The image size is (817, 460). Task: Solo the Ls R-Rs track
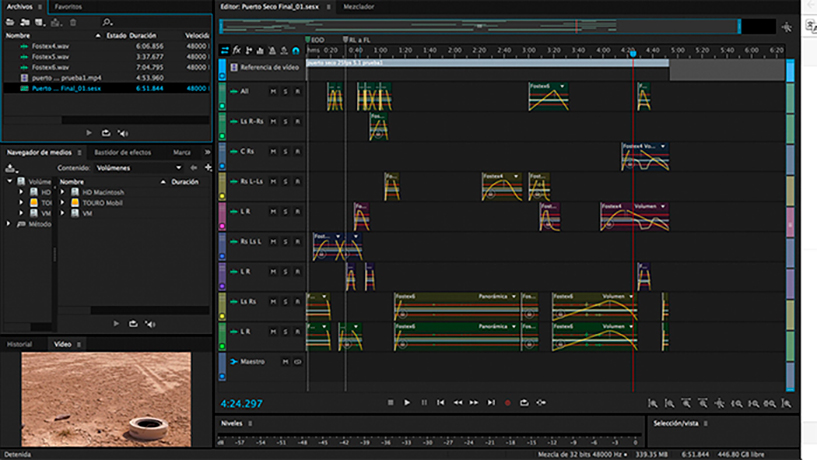point(286,121)
